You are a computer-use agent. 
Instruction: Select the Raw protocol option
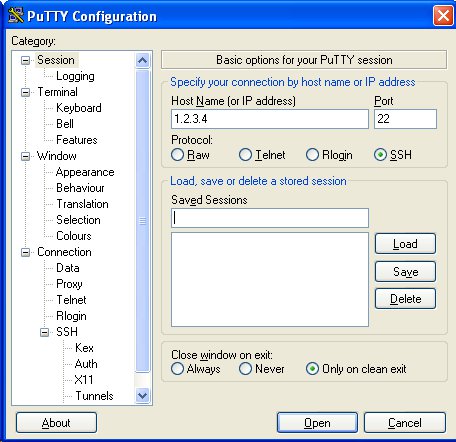pyautogui.click(x=177, y=155)
